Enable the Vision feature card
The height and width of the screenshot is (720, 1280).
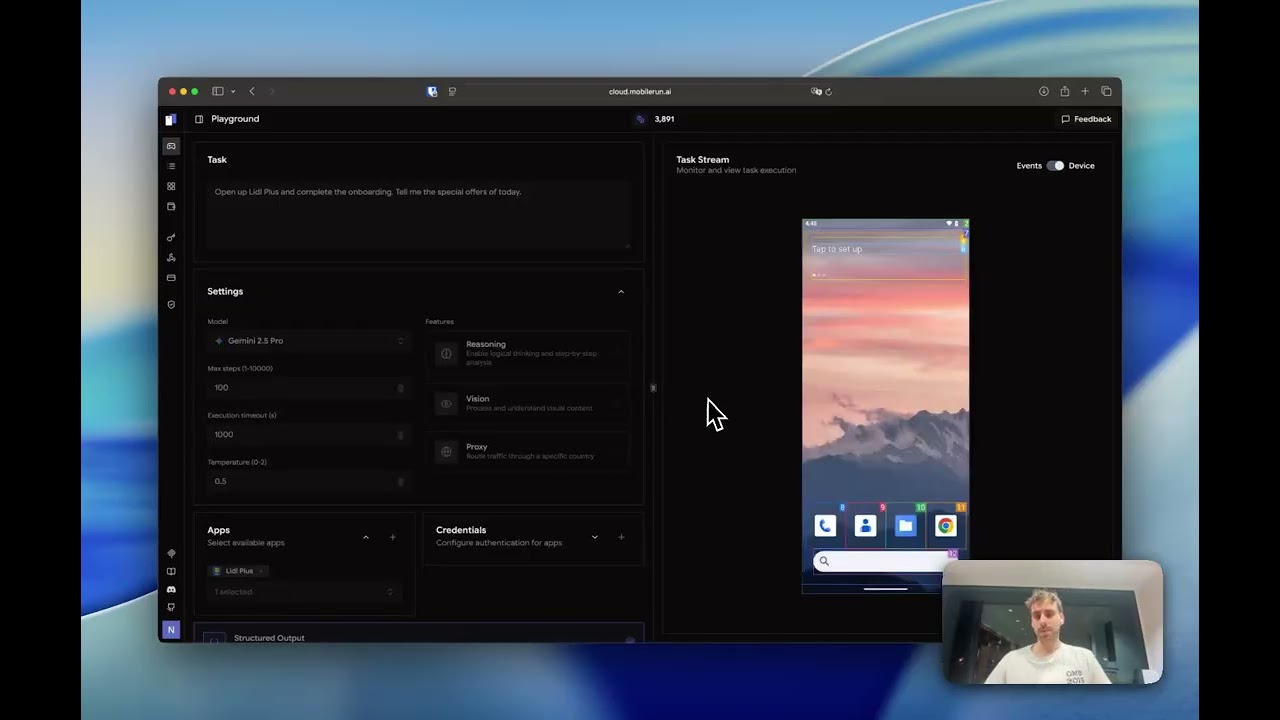coord(529,404)
